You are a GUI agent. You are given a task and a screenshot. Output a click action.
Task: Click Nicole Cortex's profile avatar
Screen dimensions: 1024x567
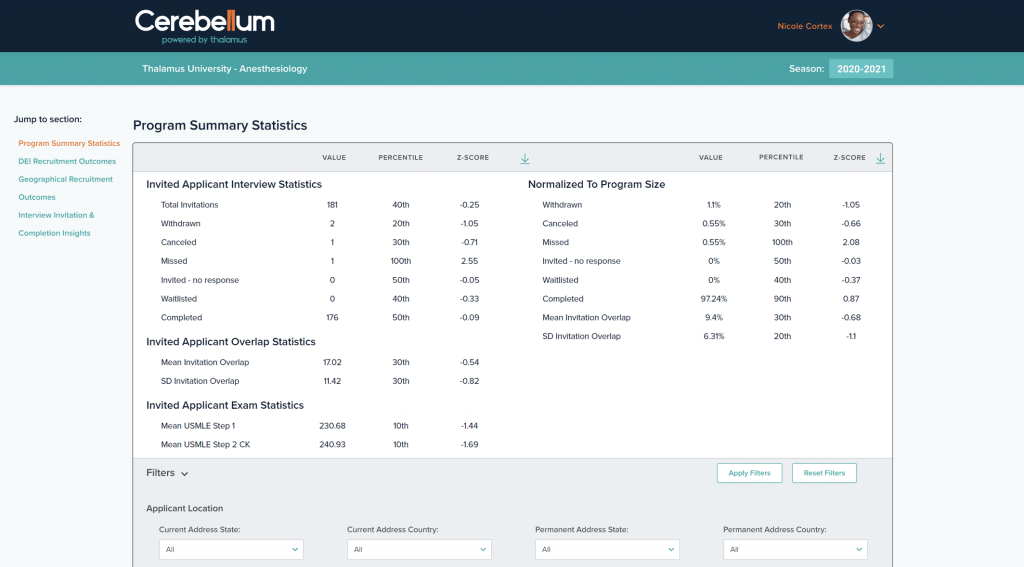[856, 26]
